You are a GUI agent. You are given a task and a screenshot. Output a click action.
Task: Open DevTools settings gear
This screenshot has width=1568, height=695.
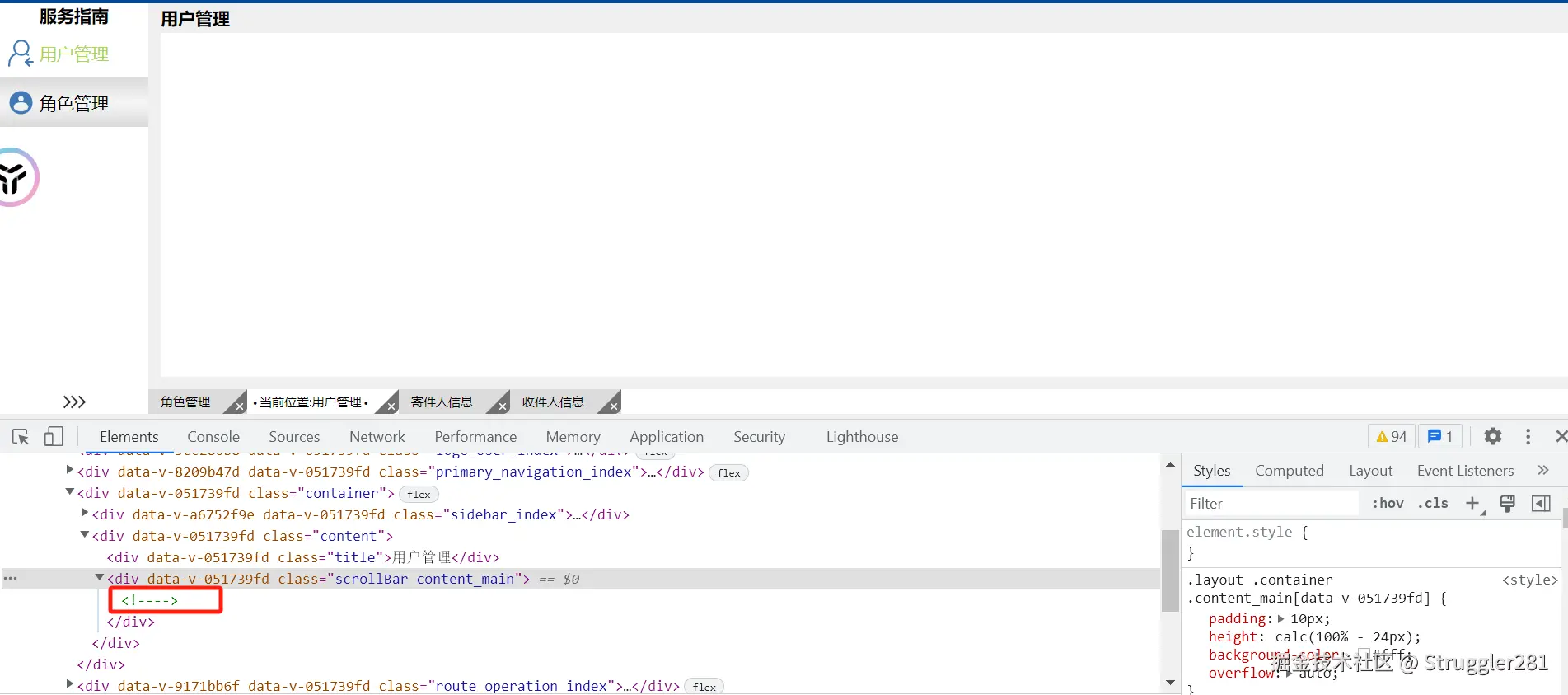pos(1493,436)
